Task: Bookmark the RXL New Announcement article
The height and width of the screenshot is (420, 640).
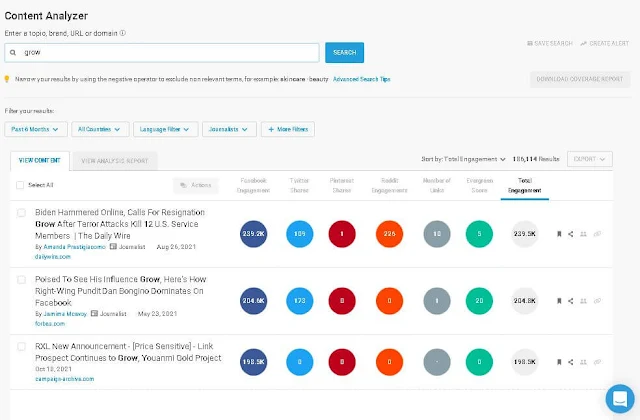Action: (559, 362)
